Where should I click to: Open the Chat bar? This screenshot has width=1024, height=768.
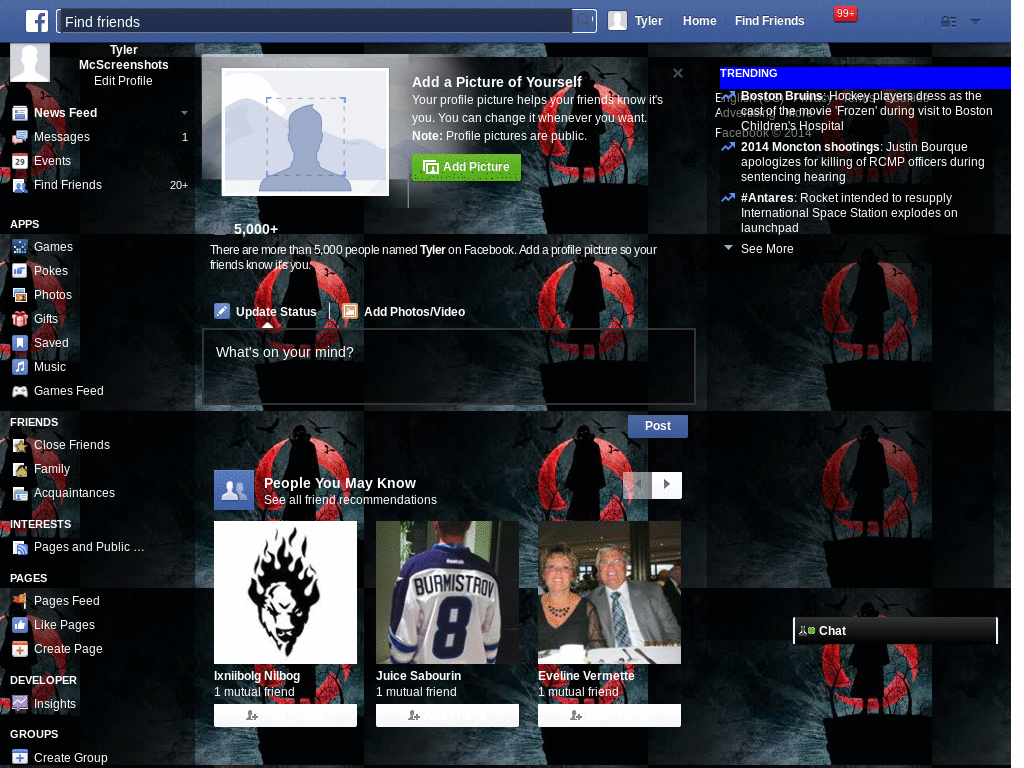coord(895,631)
